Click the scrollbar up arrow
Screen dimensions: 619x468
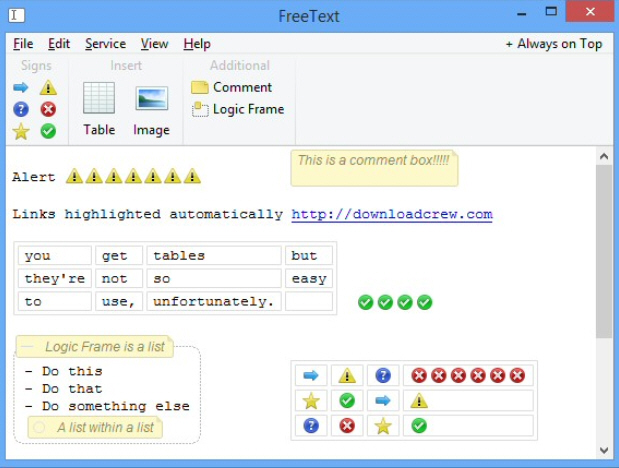(604, 156)
